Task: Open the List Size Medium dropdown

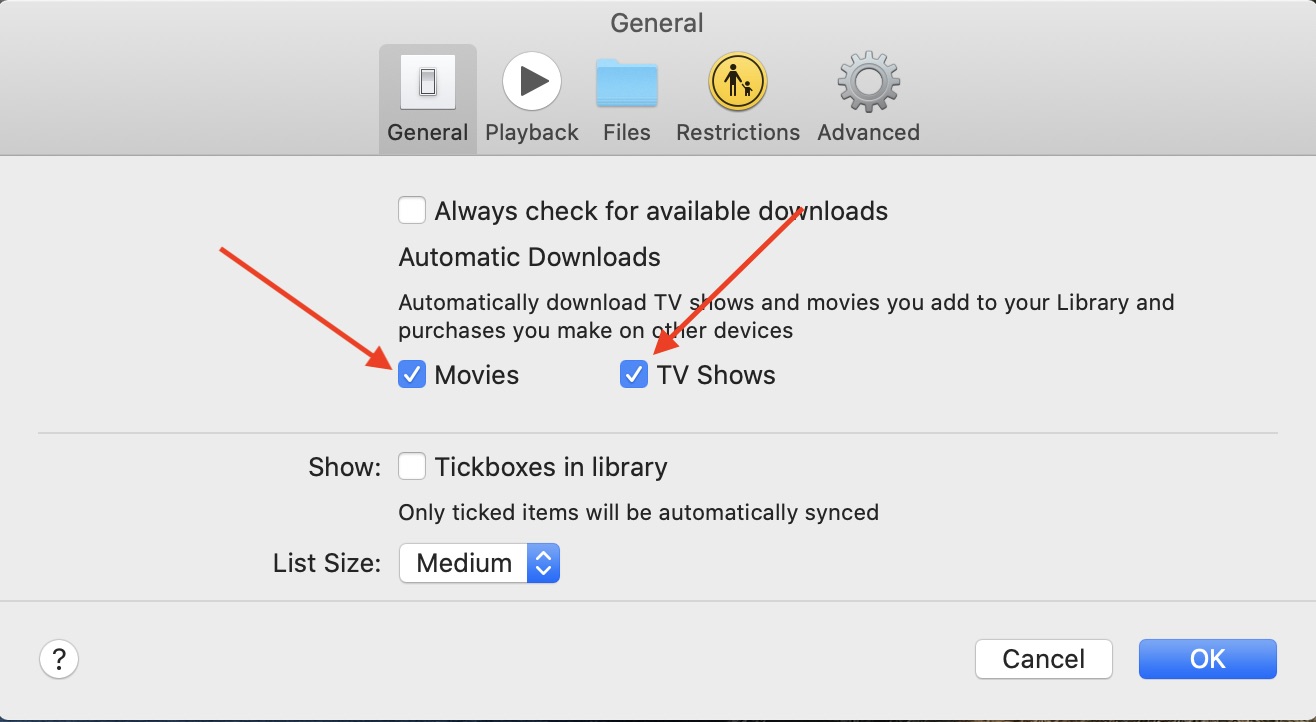Action: [x=479, y=563]
